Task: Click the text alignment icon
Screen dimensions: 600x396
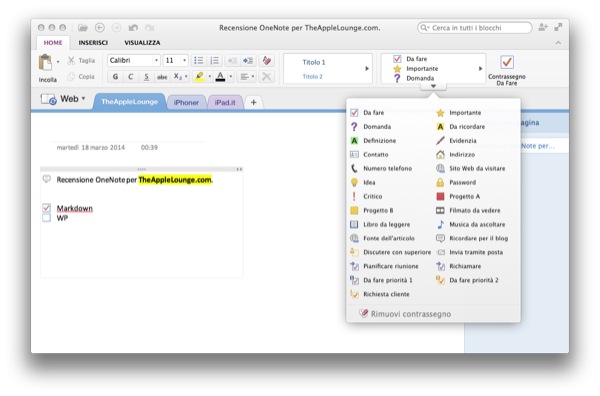Action: pyautogui.click(x=244, y=77)
